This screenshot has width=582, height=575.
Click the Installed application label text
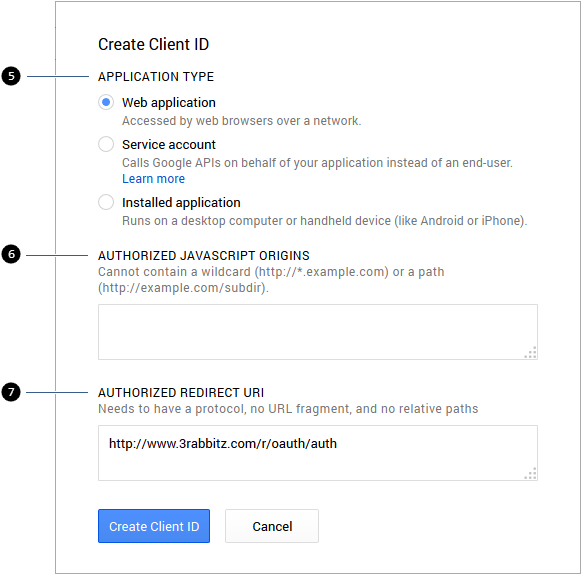point(181,203)
